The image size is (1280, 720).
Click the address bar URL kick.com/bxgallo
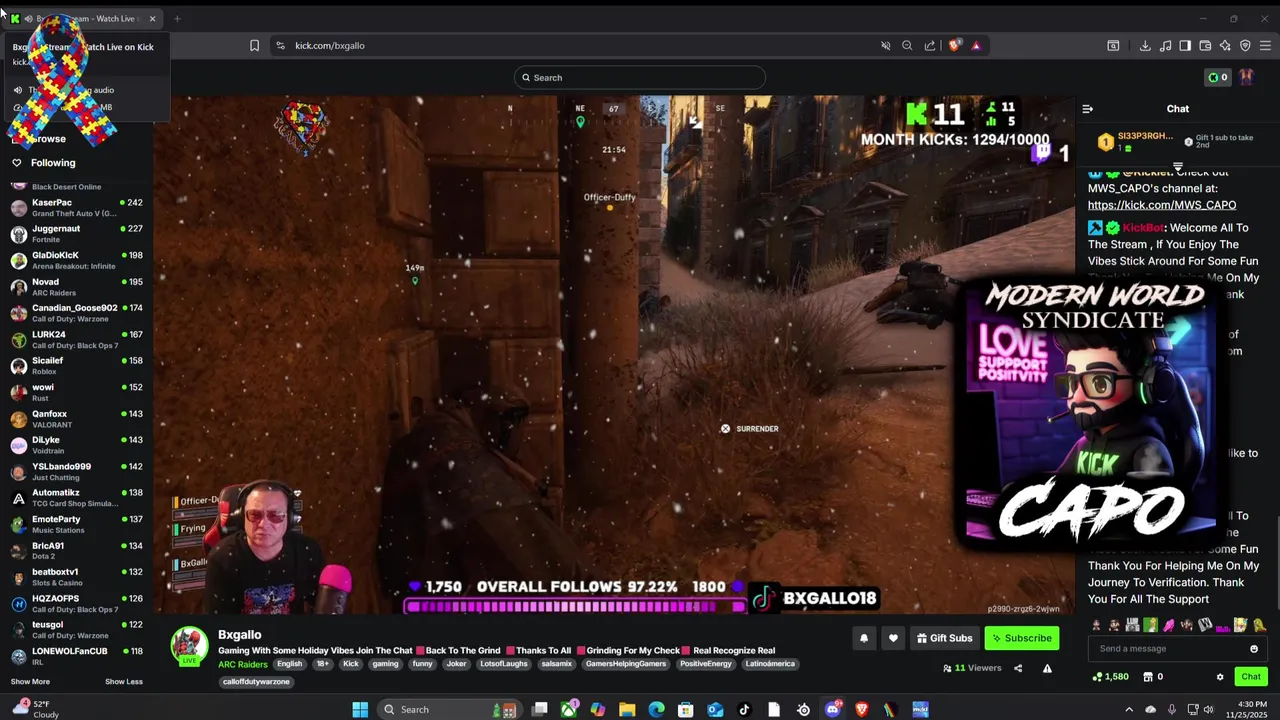tap(330, 45)
